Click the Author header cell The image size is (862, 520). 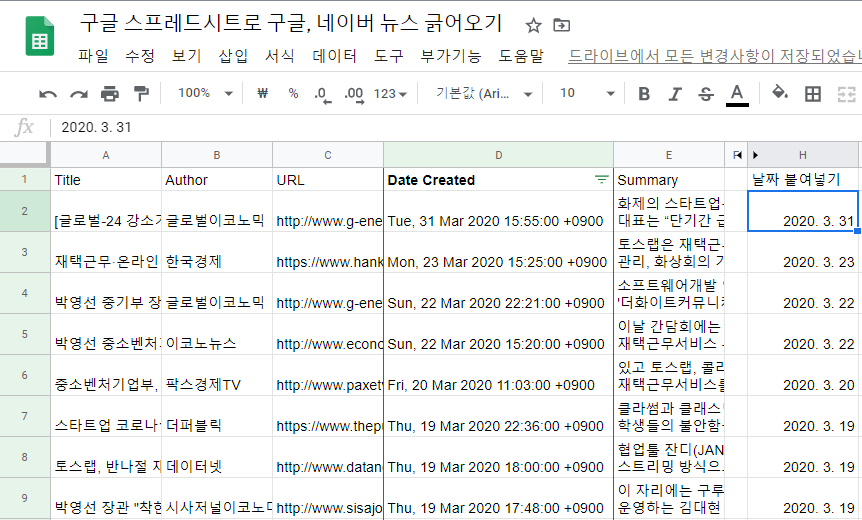(x=217, y=180)
